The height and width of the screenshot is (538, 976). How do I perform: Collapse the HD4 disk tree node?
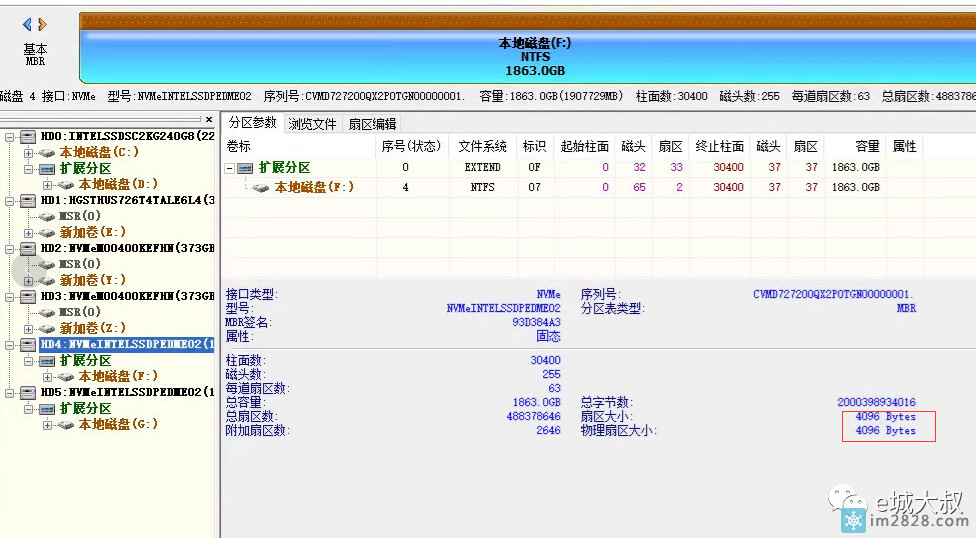click(9, 344)
